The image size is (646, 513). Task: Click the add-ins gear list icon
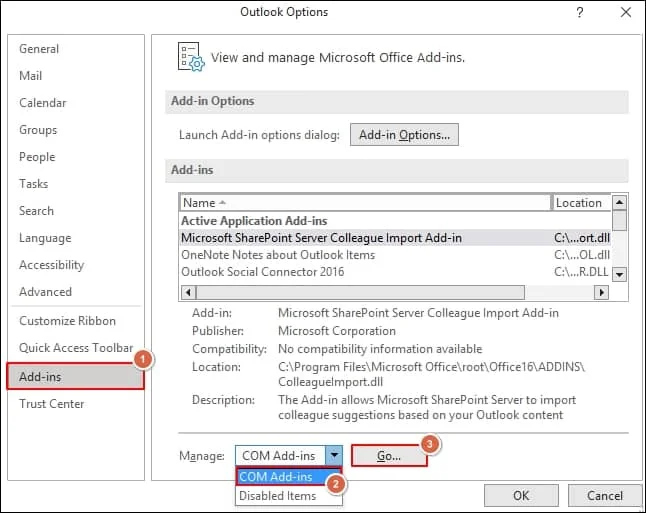(191, 57)
